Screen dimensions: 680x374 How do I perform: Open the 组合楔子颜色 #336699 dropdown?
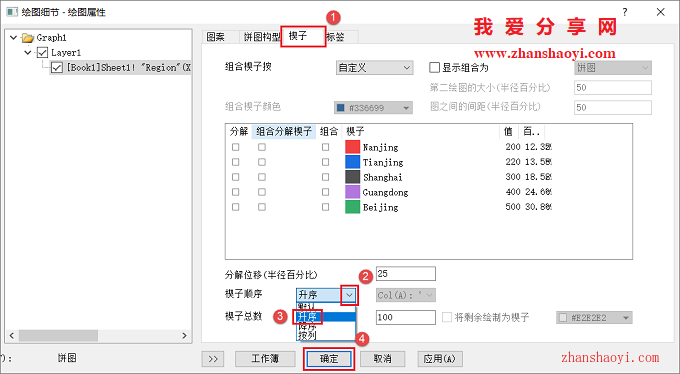(373, 108)
